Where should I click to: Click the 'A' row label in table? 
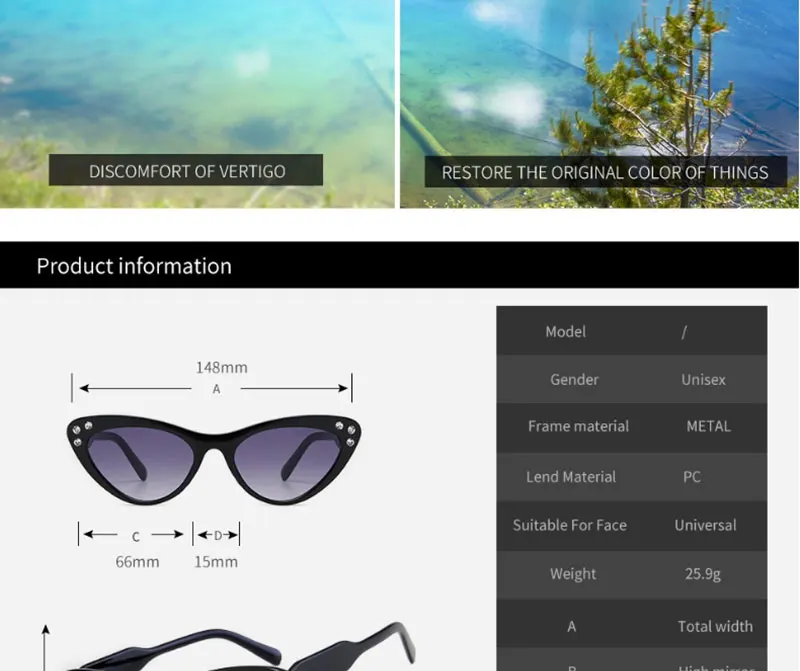click(x=571, y=626)
